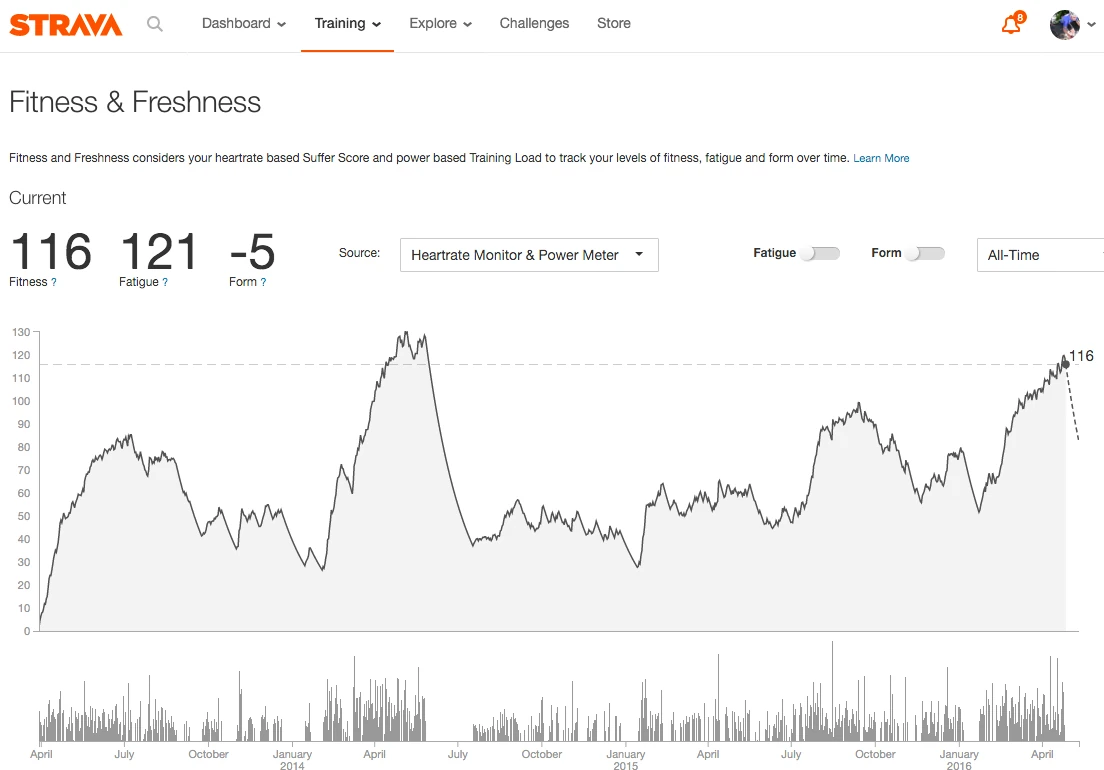1104x770 pixels.
Task: Open the notifications bell
Action: (x=1009, y=26)
